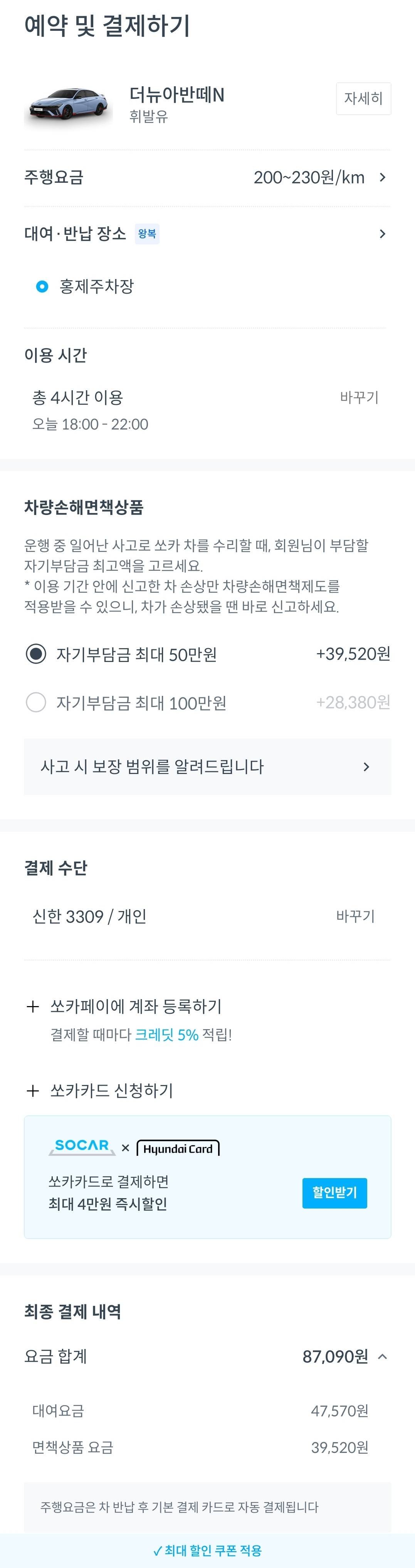This screenshot has width=415, height=1568.
Task: Open vehicle details with 자세히 button
Action: [x=363, y=99]
